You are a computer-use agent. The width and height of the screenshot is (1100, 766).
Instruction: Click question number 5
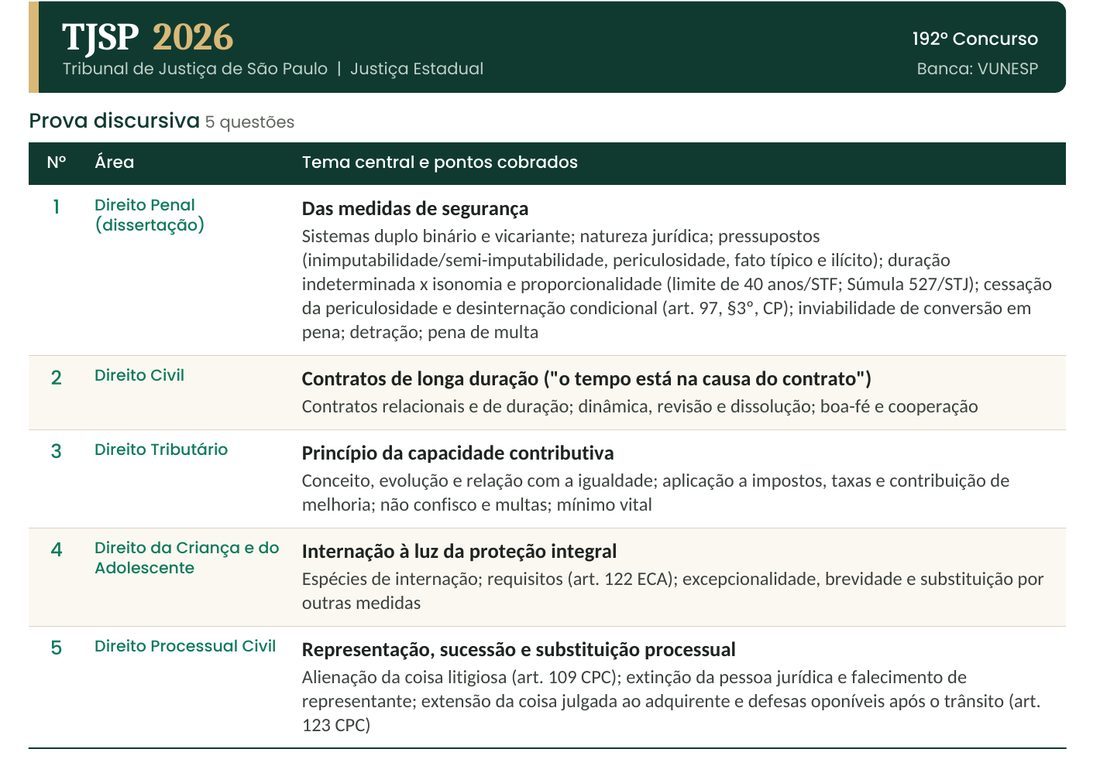(x=56, y=647)
